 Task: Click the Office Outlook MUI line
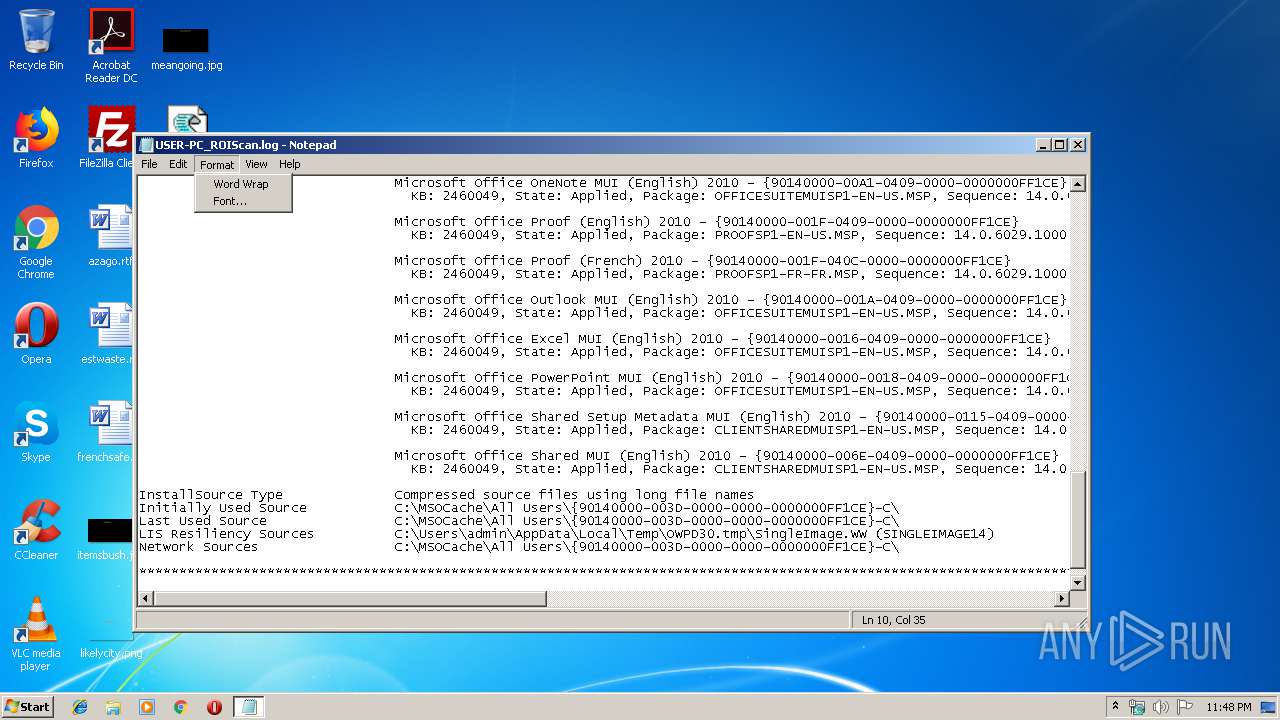tap(730, 300)
